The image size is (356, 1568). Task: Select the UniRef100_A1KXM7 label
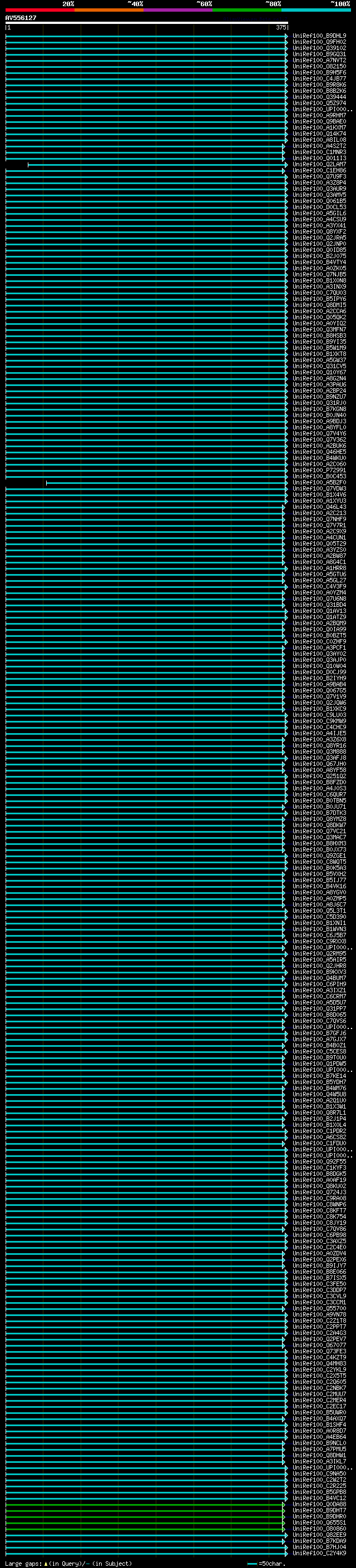click(319, 128)
